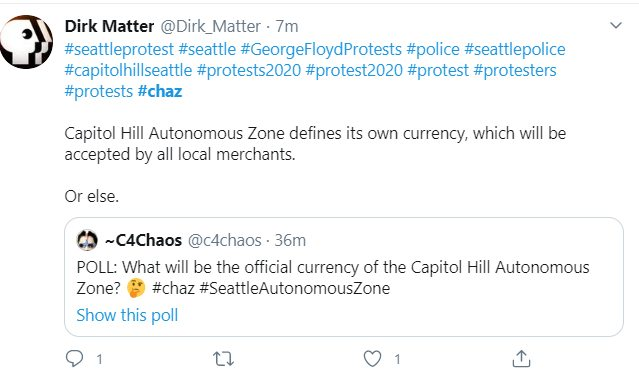The image size is (639, 376).
Task: Click the #protesters hashtag
Action: coord(515,70)
